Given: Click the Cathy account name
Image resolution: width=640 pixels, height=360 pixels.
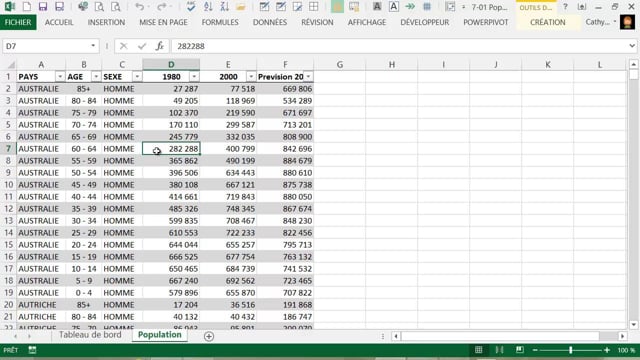Looking at the screenshot, I should [x=598, y=22].
